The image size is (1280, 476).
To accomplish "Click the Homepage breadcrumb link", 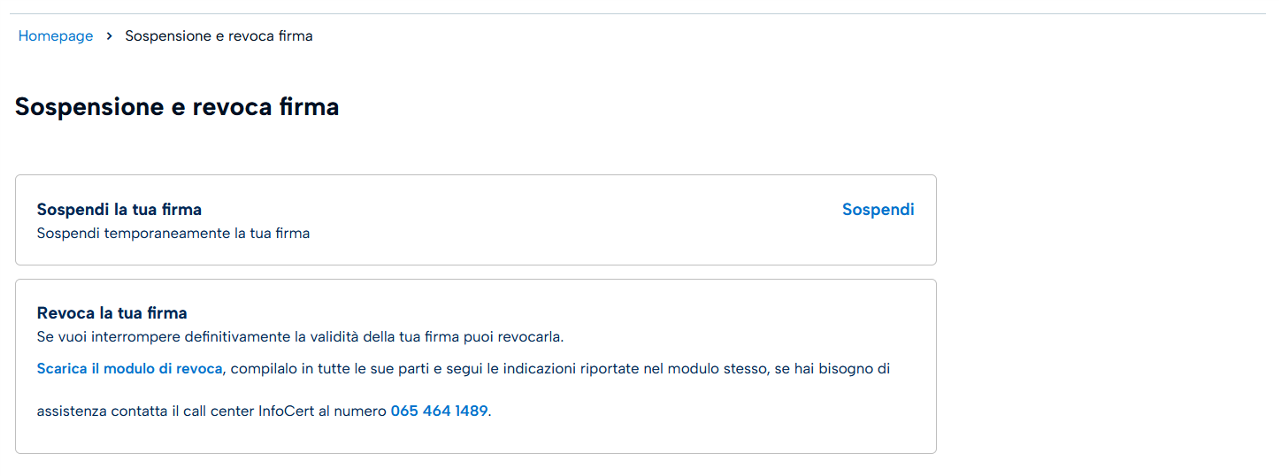I will pyautogui.click(x=55, y=36).
